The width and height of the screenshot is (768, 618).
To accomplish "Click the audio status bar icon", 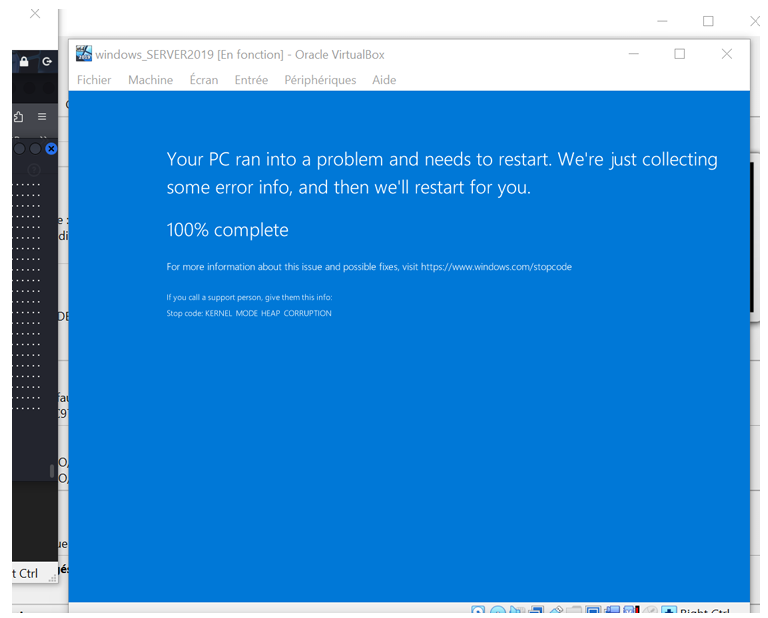I will pos(517,610).
